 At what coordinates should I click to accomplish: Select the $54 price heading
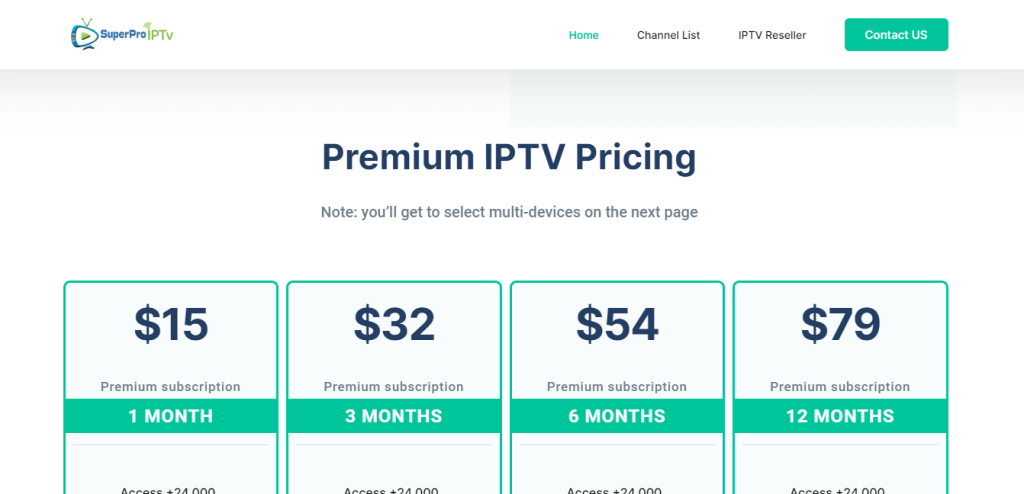tap(617, 324)
